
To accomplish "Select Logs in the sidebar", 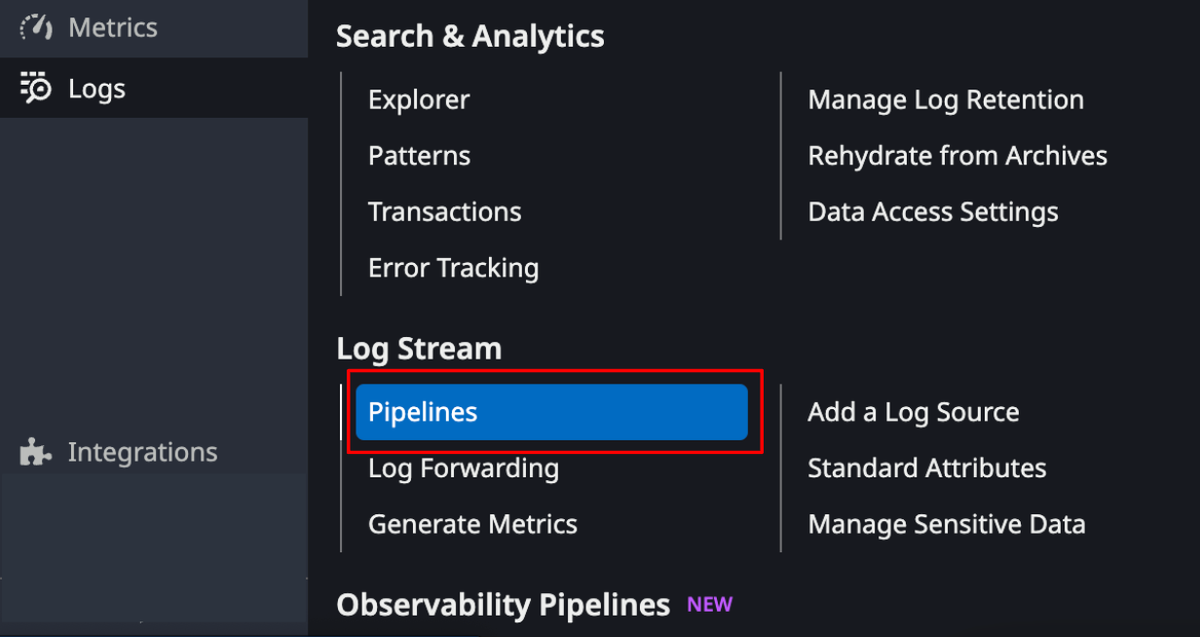I will tap(97, 88).
